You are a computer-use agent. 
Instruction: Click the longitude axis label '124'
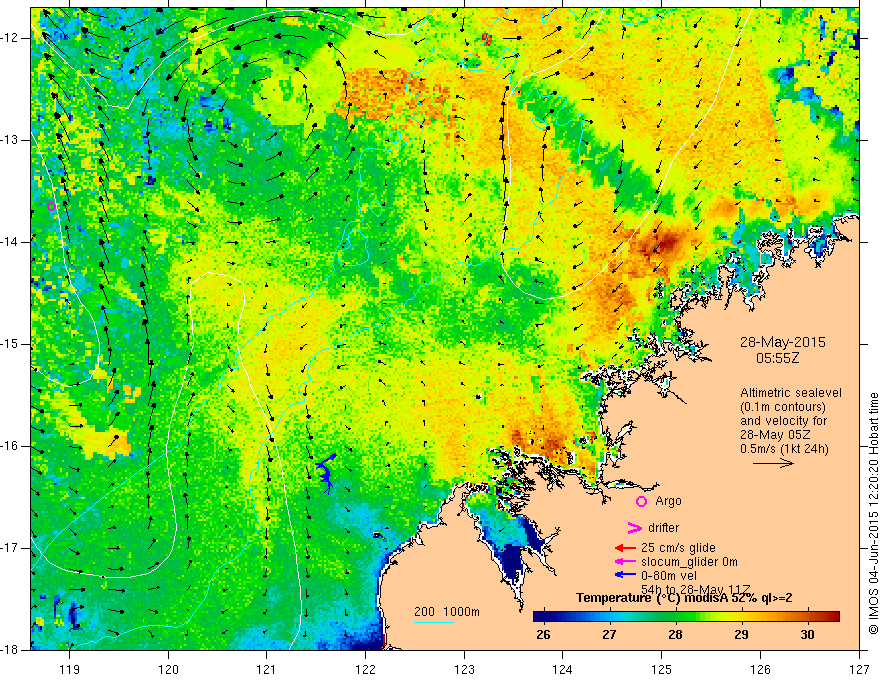click(563, 669)
